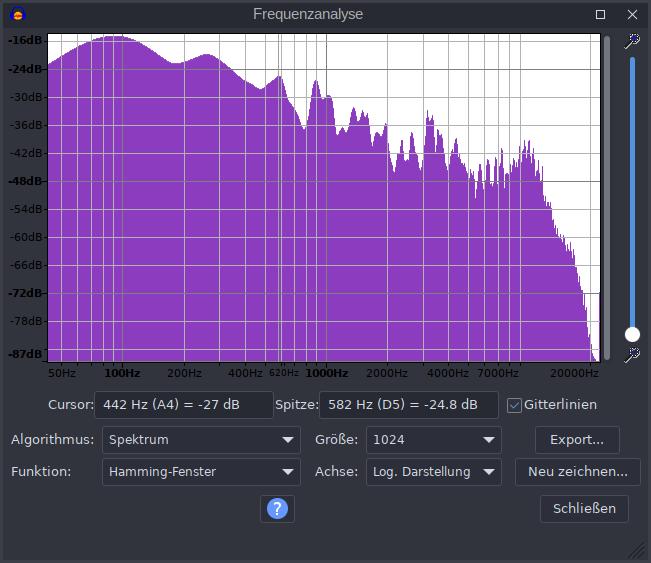Open the Größe 1024 dropdown
The image size is (651, 563).
click(x=434, y=440)
